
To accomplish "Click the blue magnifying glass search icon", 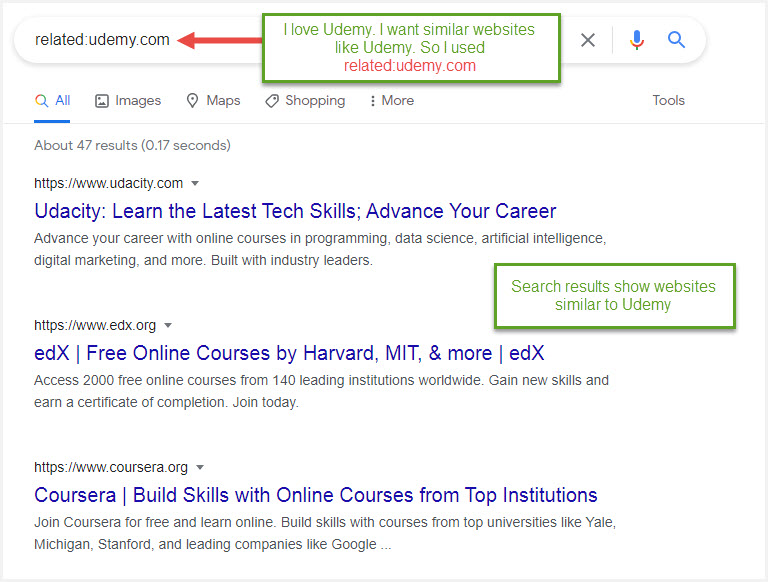I will (x=677, y=40).
